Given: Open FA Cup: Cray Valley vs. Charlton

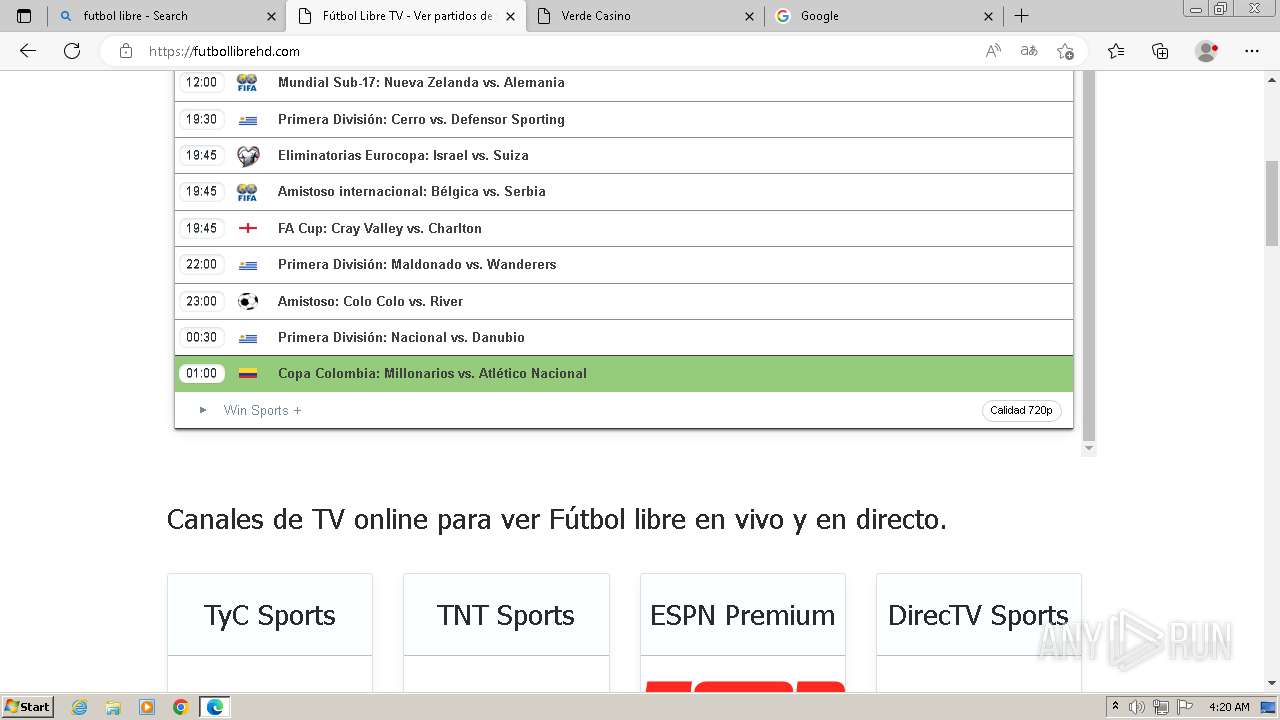Looking at the screenshot, I should [x=624, y=228].
